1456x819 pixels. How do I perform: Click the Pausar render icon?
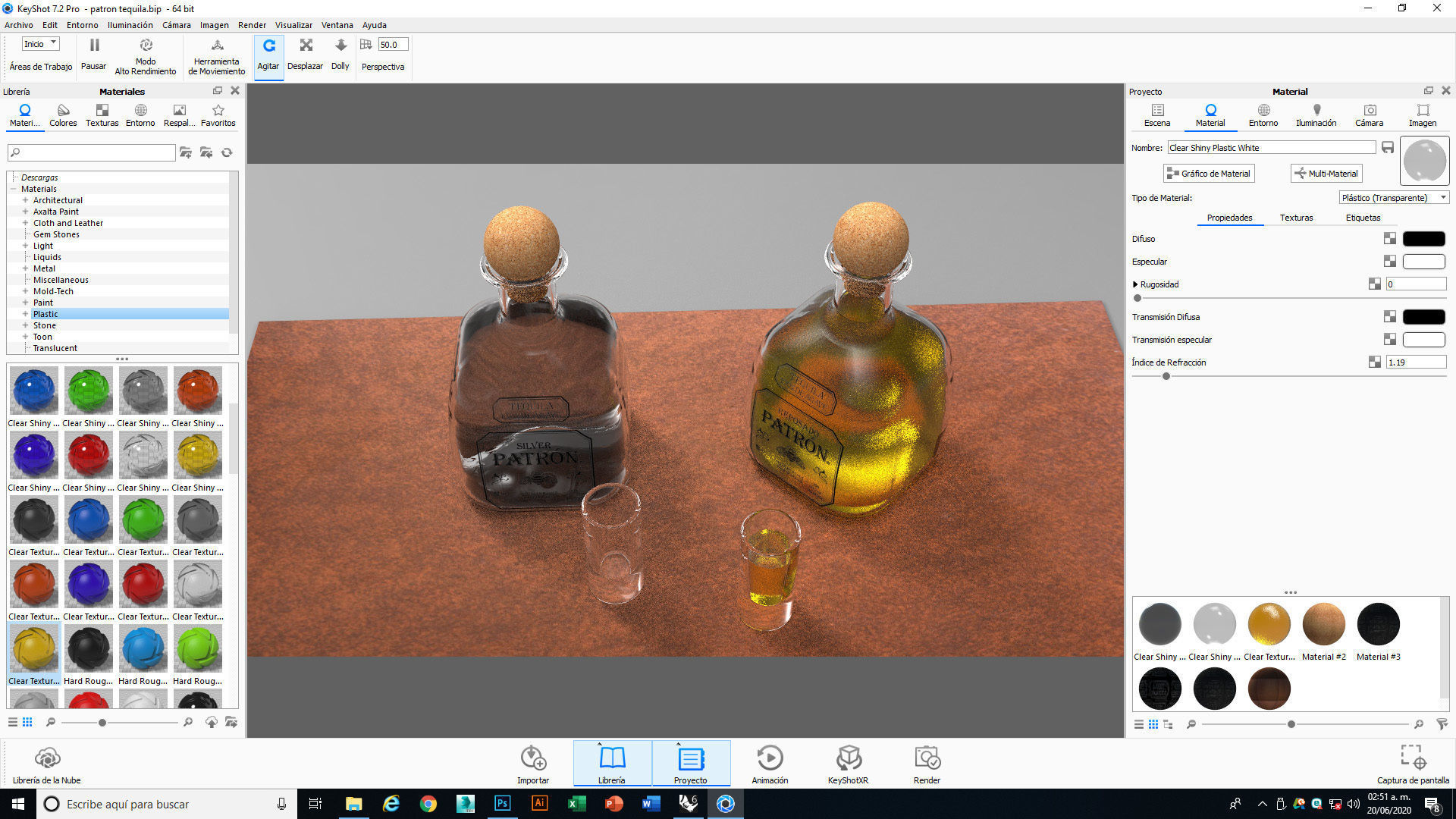[x=94, y=45]
